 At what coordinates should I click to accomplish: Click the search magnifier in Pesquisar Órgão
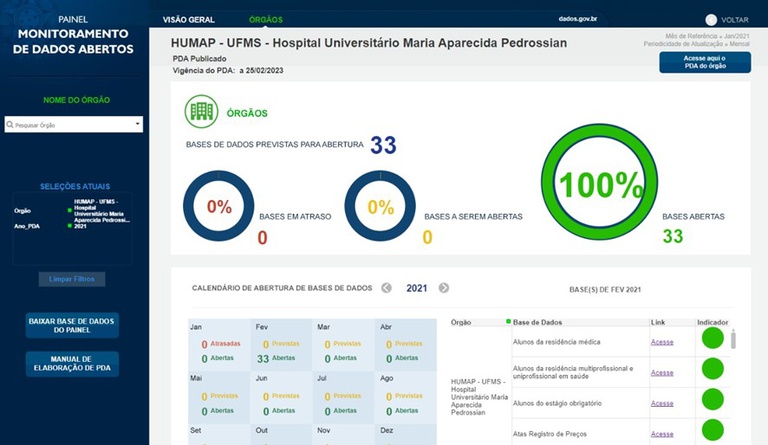tap(9, 125)
